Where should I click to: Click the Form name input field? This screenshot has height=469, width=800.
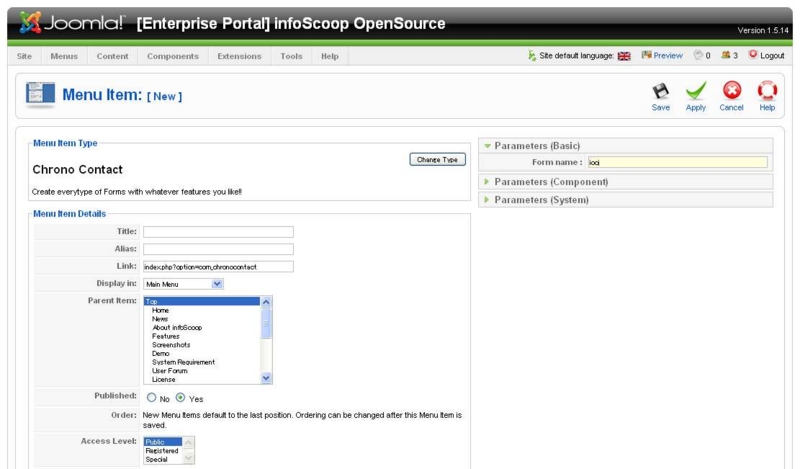[678, 162]
